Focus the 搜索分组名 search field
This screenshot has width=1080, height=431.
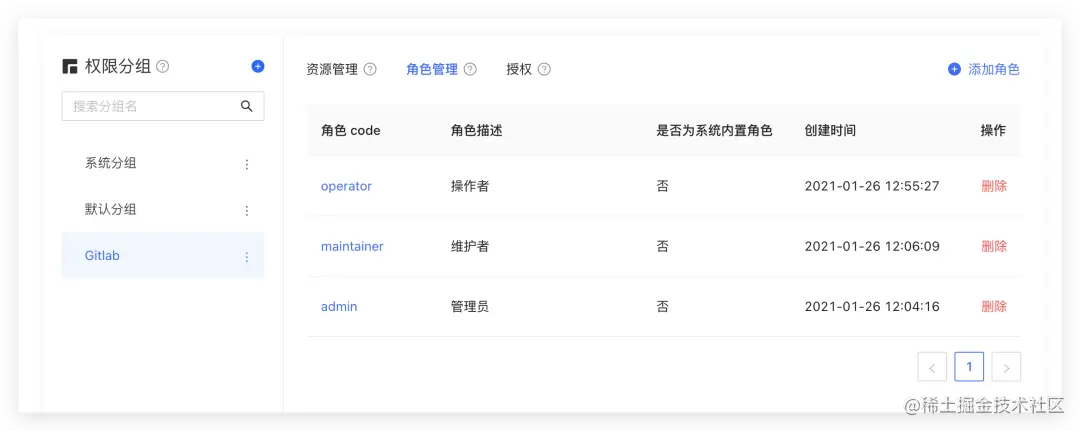coord(163,106)
